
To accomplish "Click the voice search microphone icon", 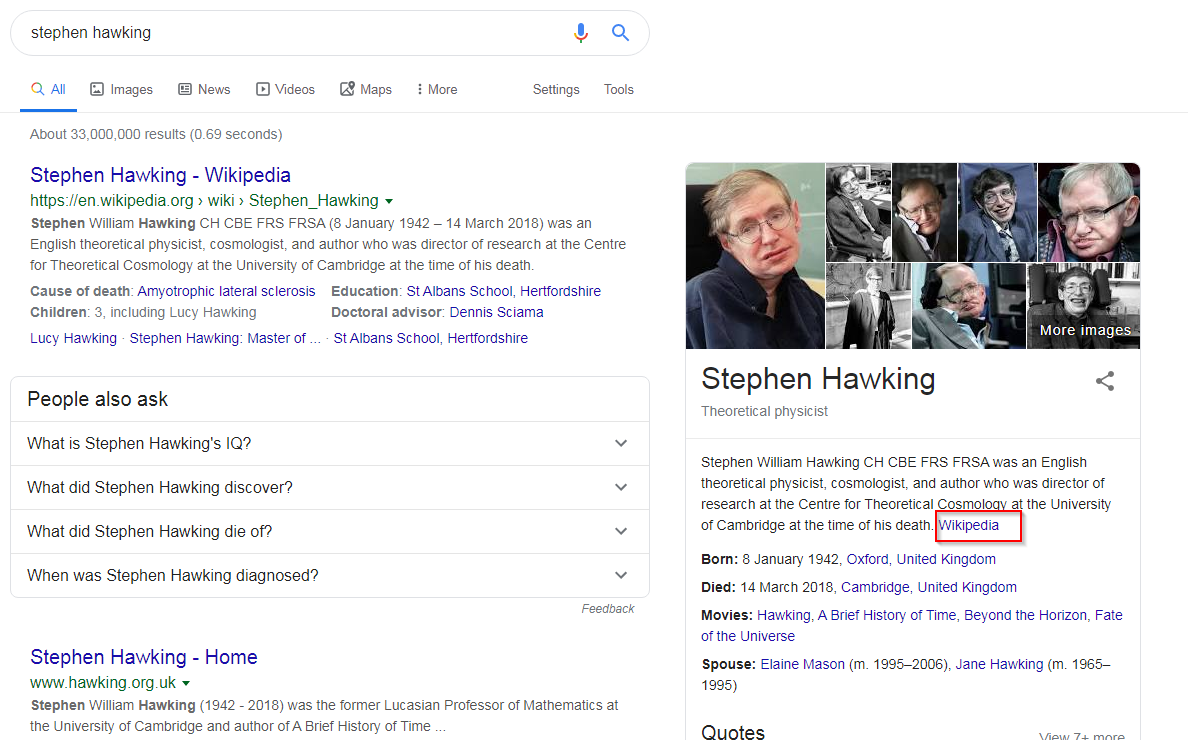I will click(580, 33).
